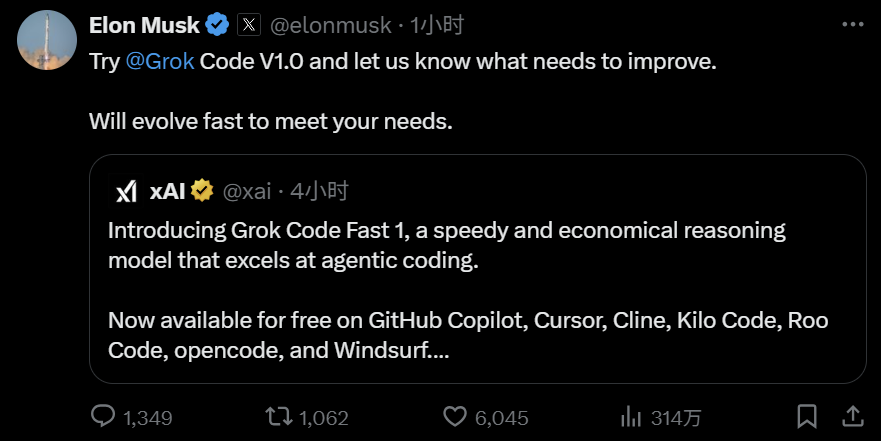Open the Elon Musk display name link
This screenshot has width=881, height=441.
143,25
